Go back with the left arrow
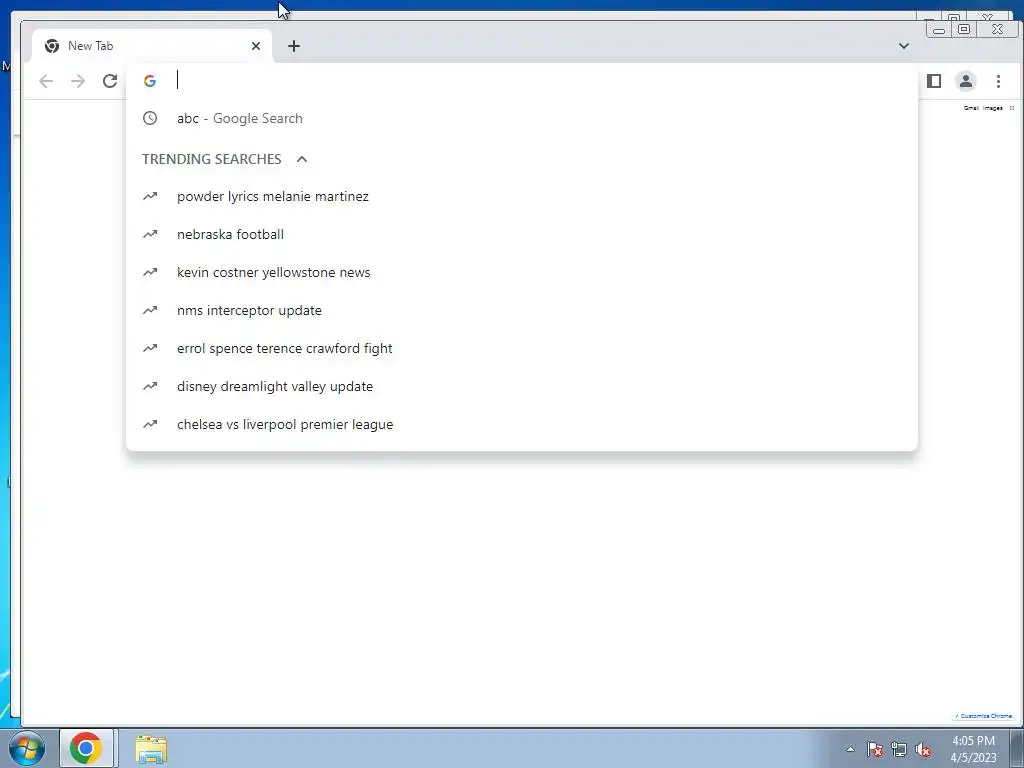Viewport: 1024px width, 768px height. tap(46, 81)
